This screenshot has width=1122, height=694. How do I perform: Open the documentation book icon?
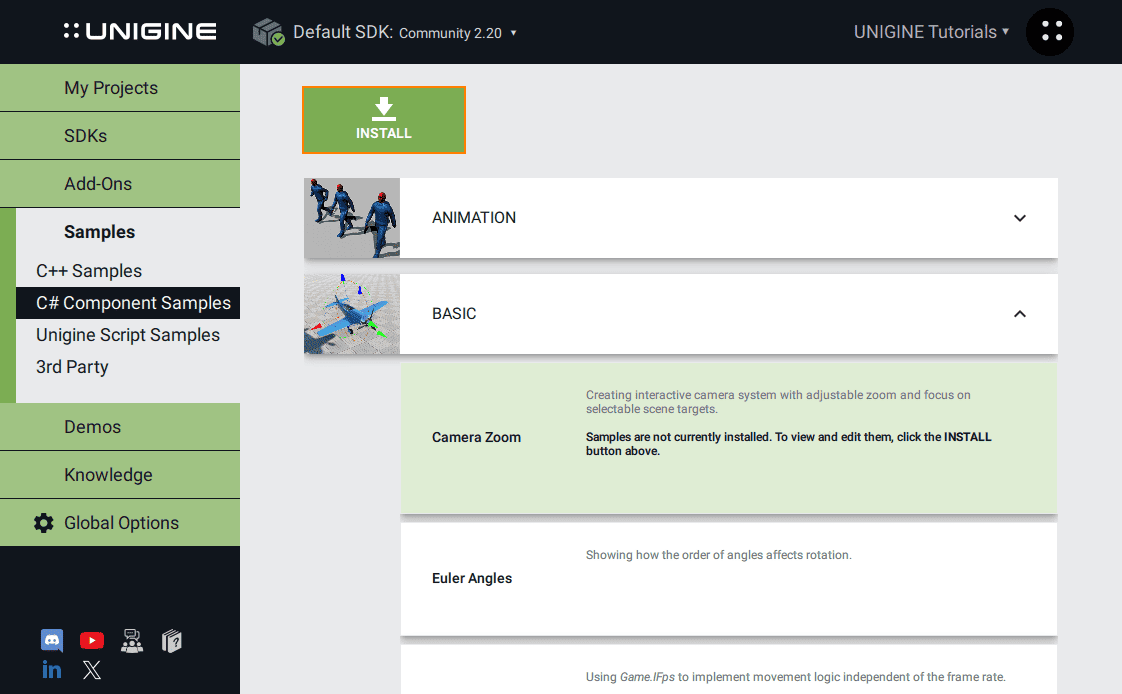point(172,640)
